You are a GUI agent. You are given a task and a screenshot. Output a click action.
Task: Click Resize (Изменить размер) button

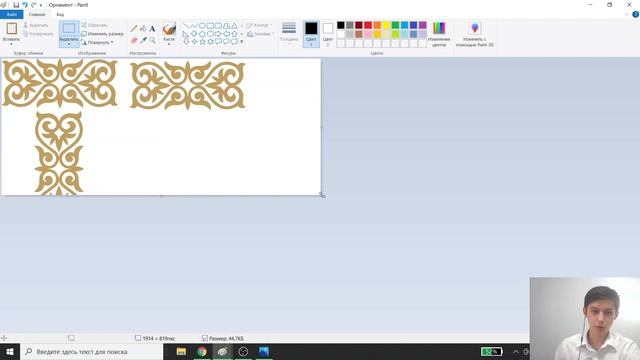(102, 34)
